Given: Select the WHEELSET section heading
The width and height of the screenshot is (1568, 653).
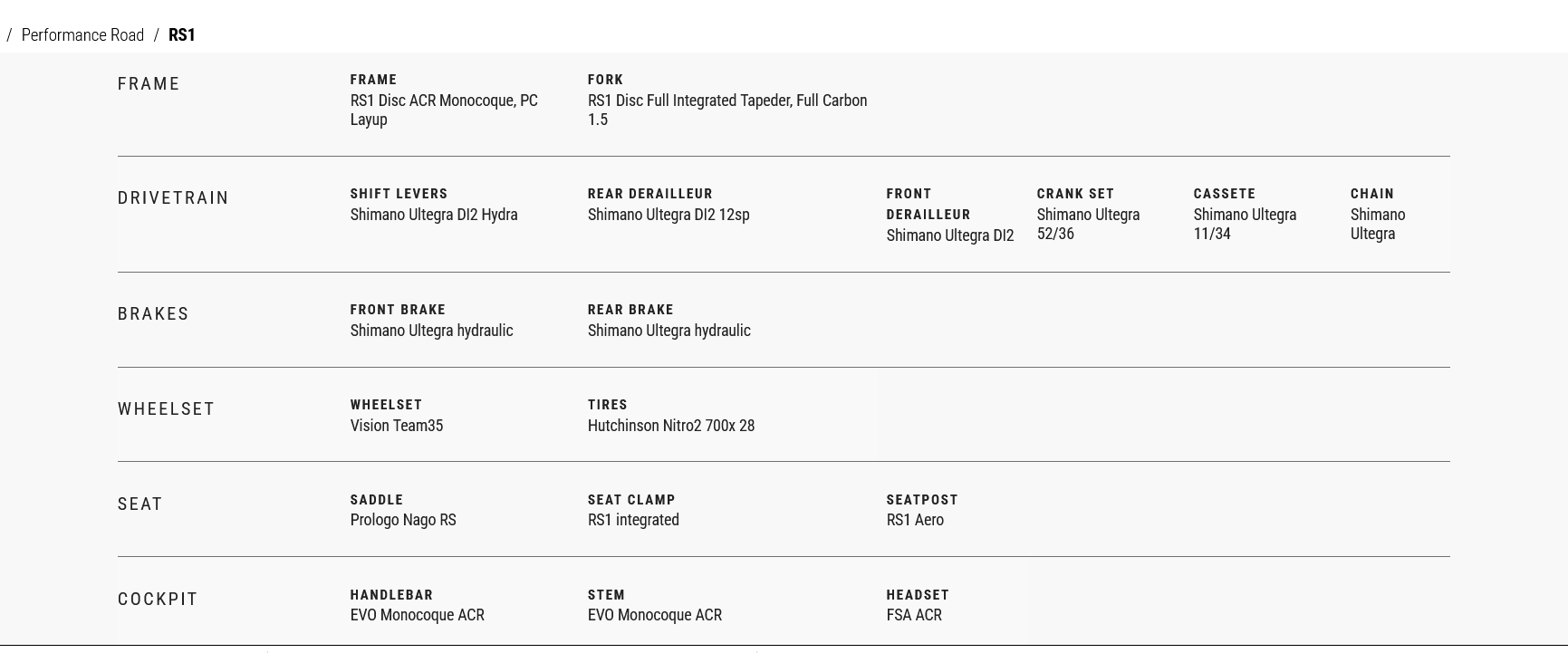Looking at the screenshot, I should (x=166, y=409).
